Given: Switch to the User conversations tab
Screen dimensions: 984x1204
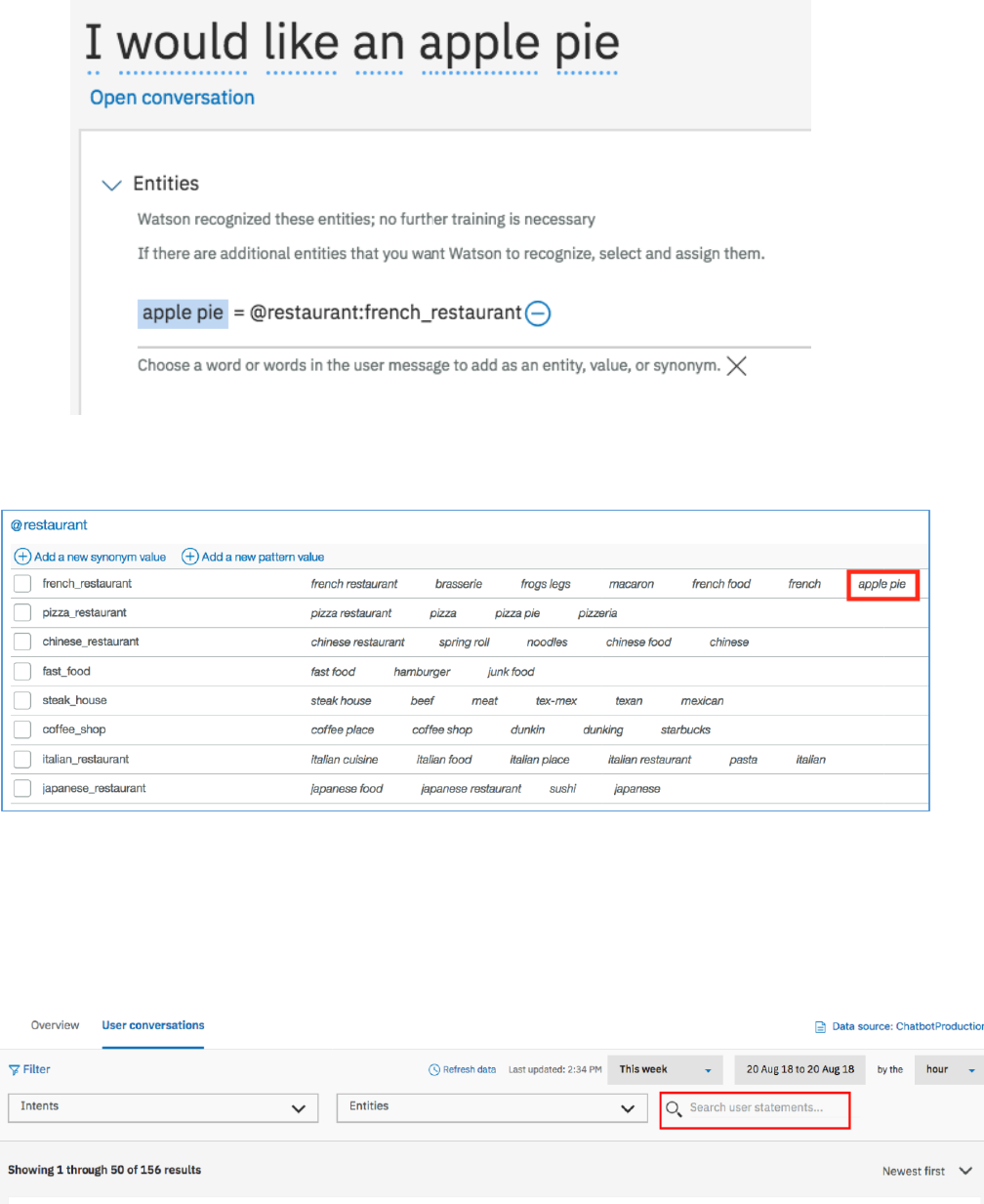Looking at the screenshot, I should [153, 1025].
